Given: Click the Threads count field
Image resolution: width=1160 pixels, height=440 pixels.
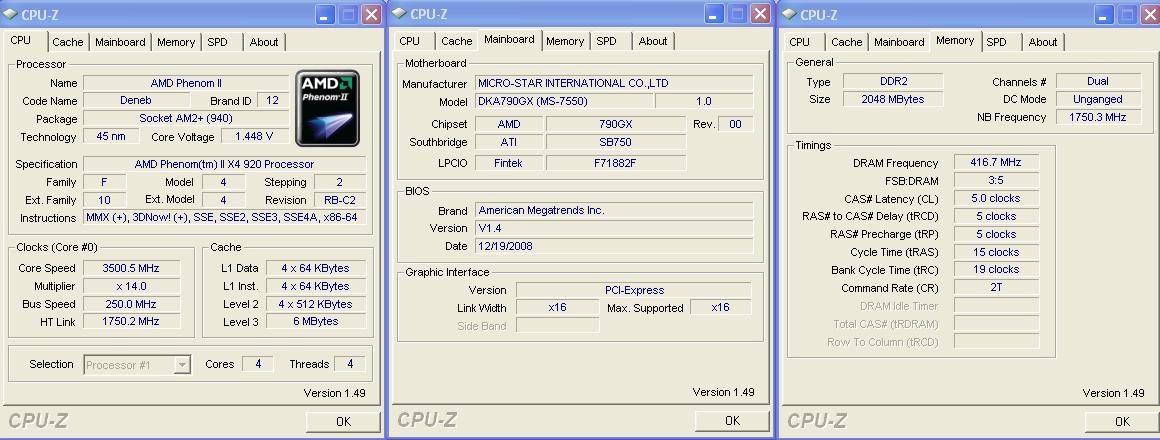Looking at the screenshot, I should pyautogui.click(x=350, y=364).
